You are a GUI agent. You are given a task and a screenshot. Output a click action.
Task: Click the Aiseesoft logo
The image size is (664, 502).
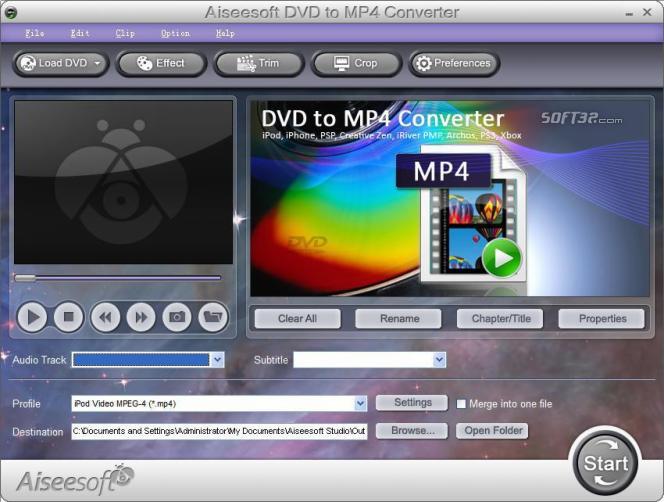coord(75,480)
